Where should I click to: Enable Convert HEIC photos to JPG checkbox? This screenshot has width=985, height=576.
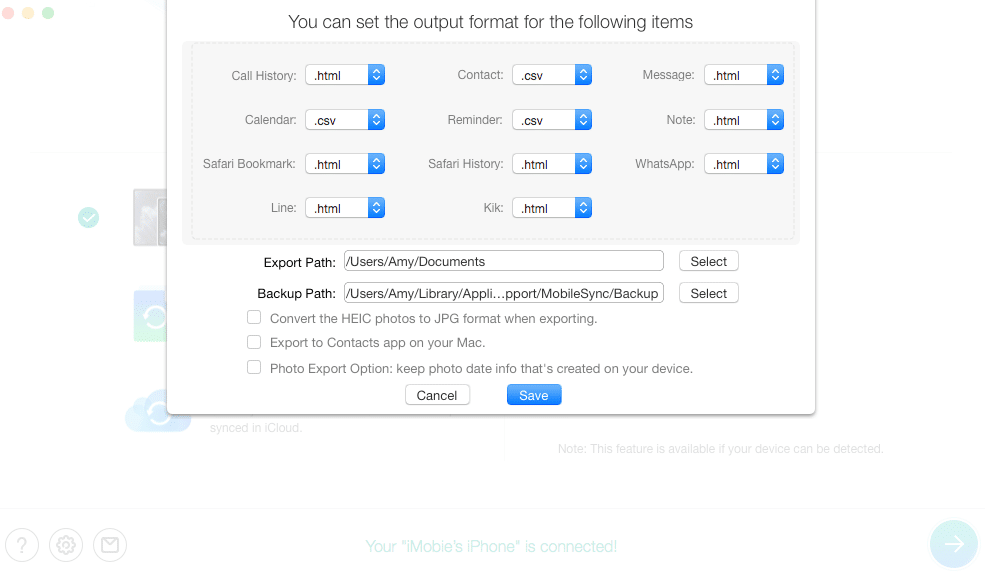(x=254, y=318)
